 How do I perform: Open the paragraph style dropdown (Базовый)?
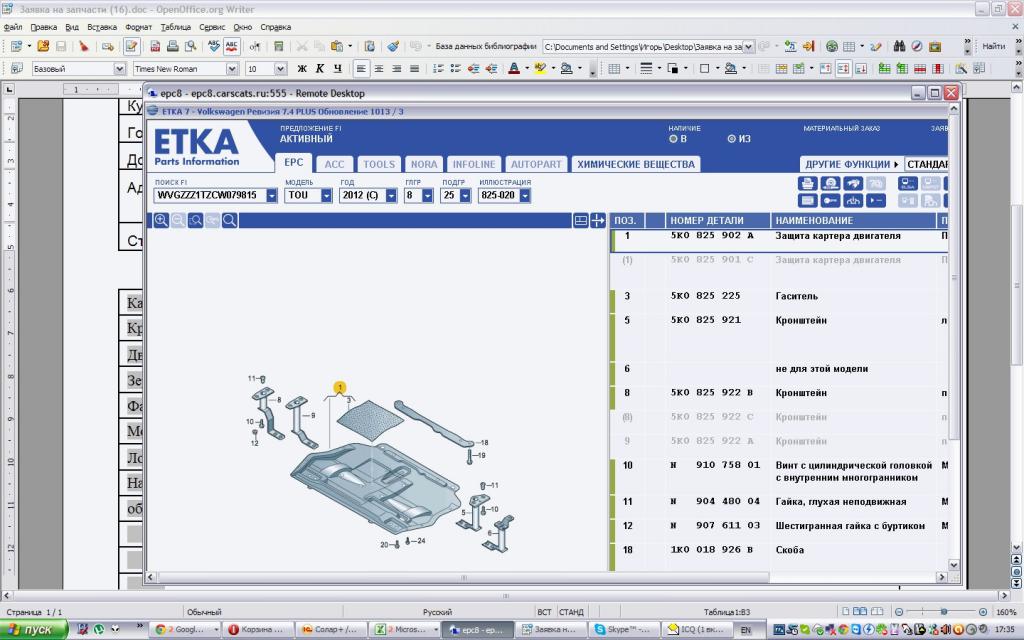pyautogui.click(x=120, y=69)
